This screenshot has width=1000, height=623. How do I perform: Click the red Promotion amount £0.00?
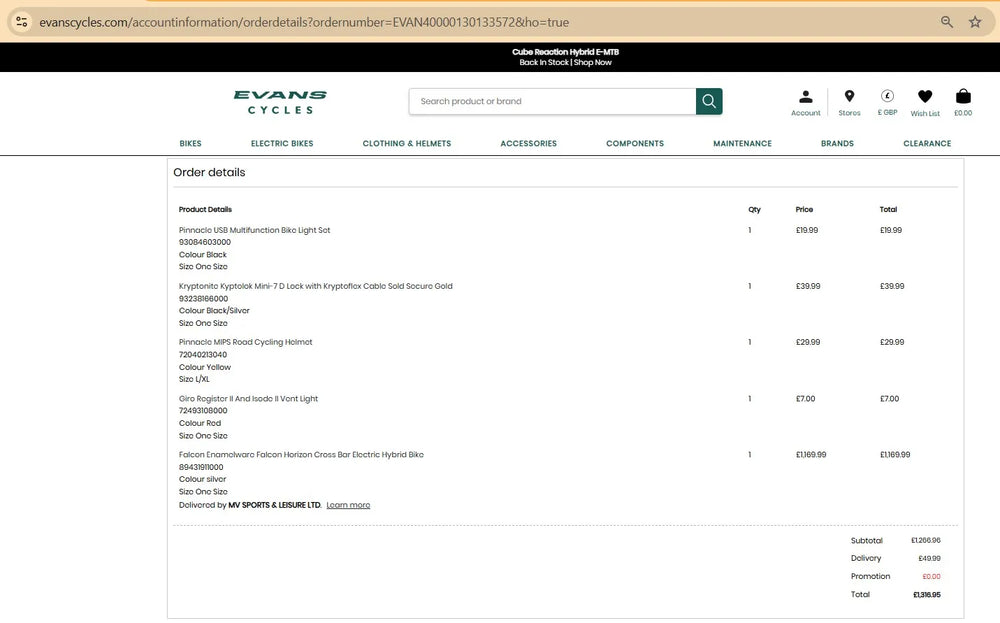(x=932, y=576)
